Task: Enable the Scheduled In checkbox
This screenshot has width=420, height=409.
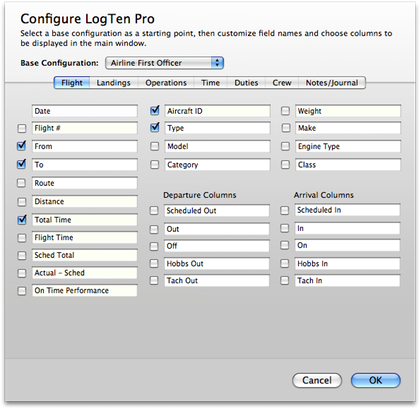Action: pos(285,210)
